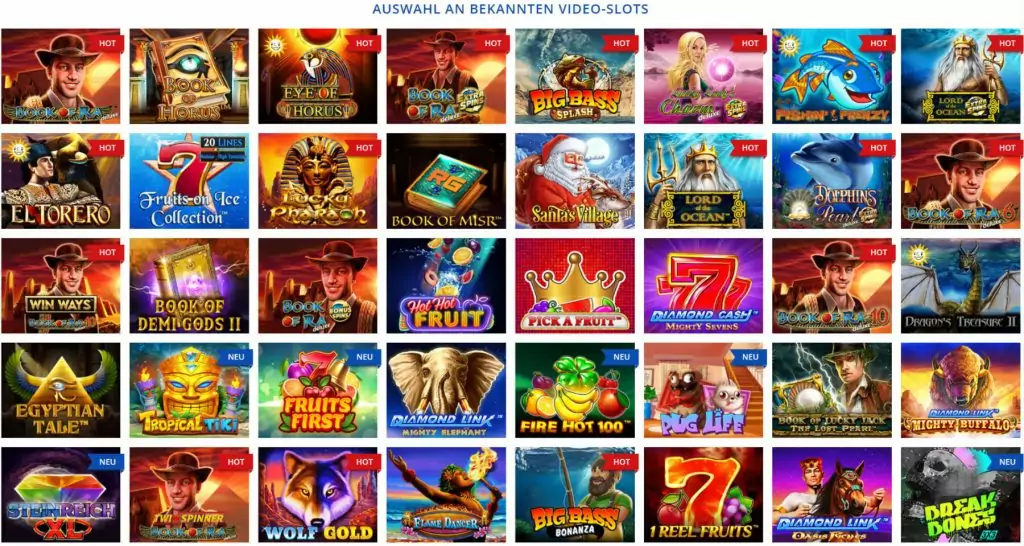1024x546 pixels.
Task: Launch the Dragon's Treasure II game
Action: pyautogui.click(x=961, y=285)
